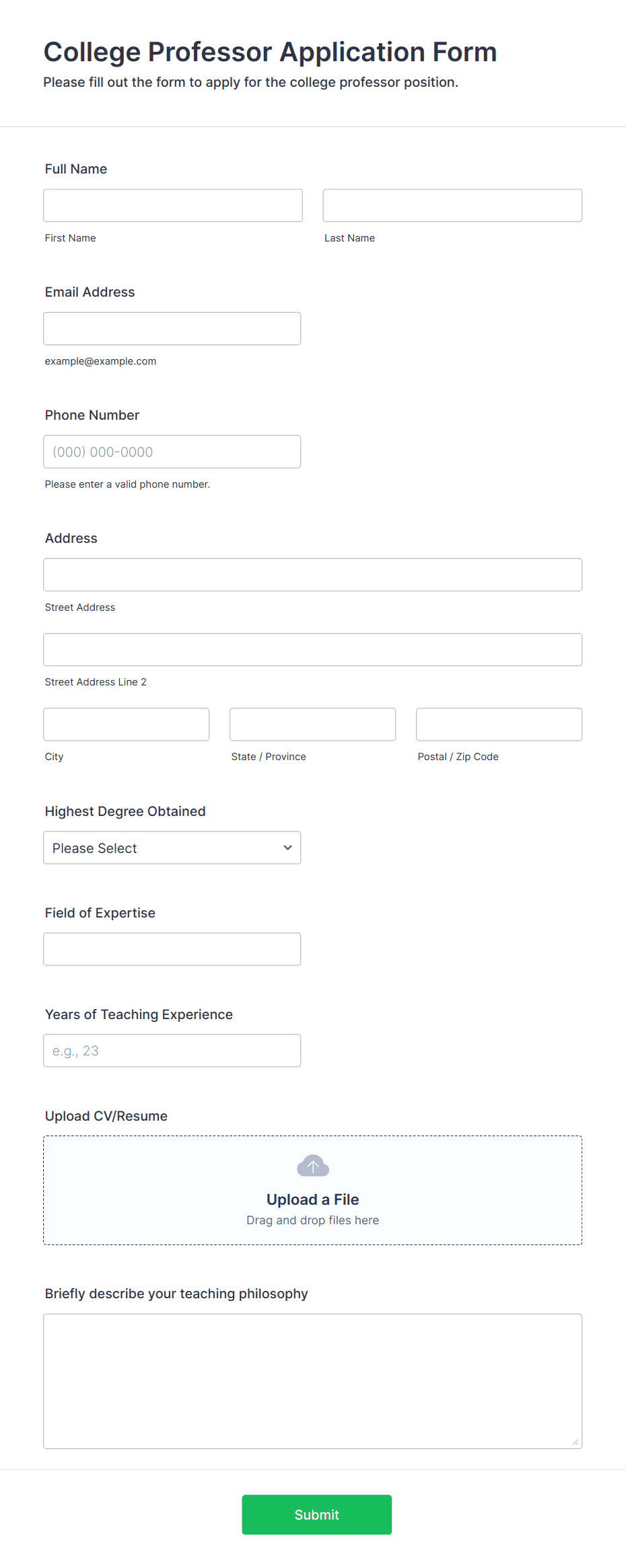Click the Street Address field
This screenshot has height=1568, width=626.
[x=313, y=574]
